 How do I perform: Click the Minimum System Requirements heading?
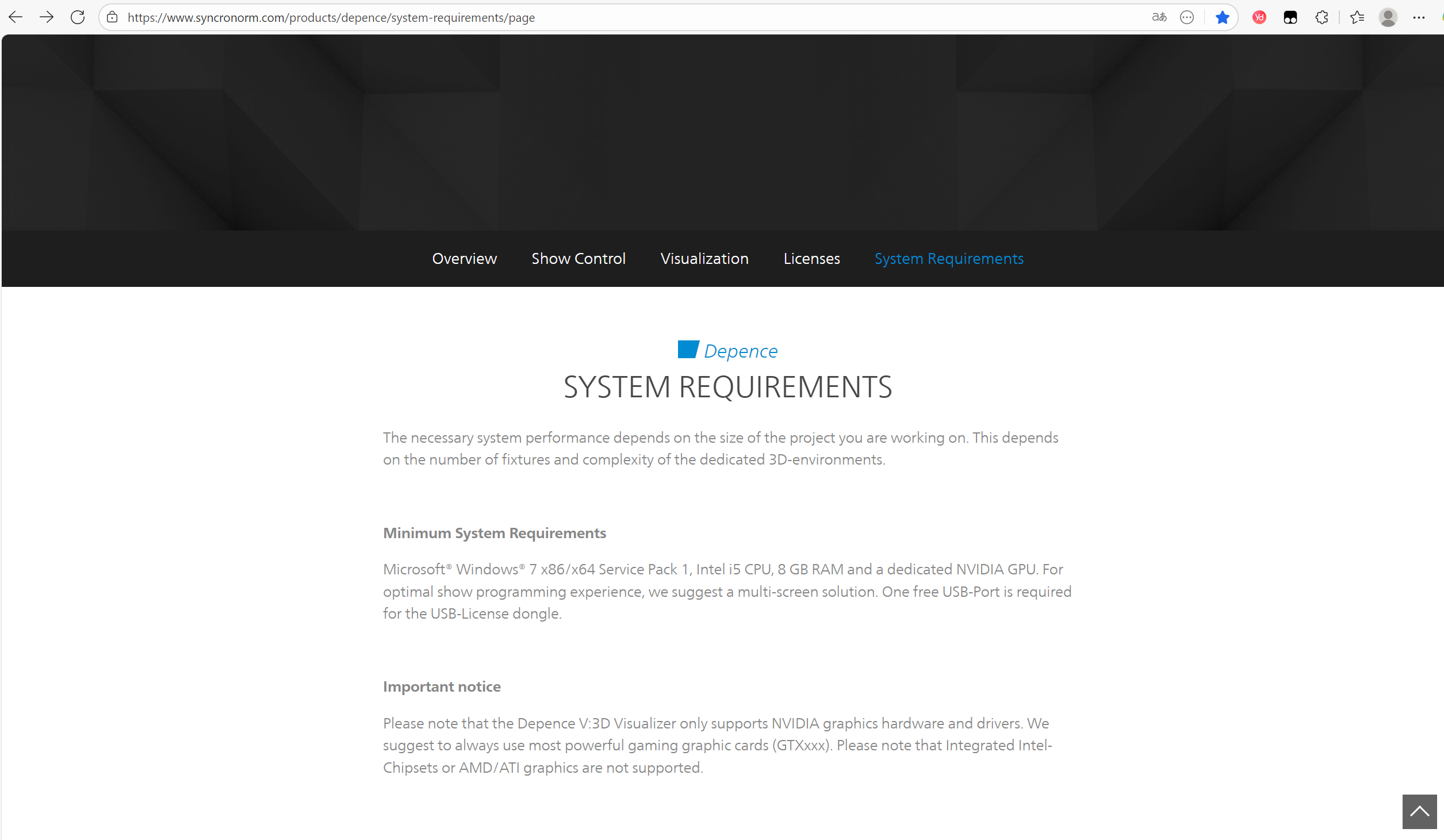(495, 533)
